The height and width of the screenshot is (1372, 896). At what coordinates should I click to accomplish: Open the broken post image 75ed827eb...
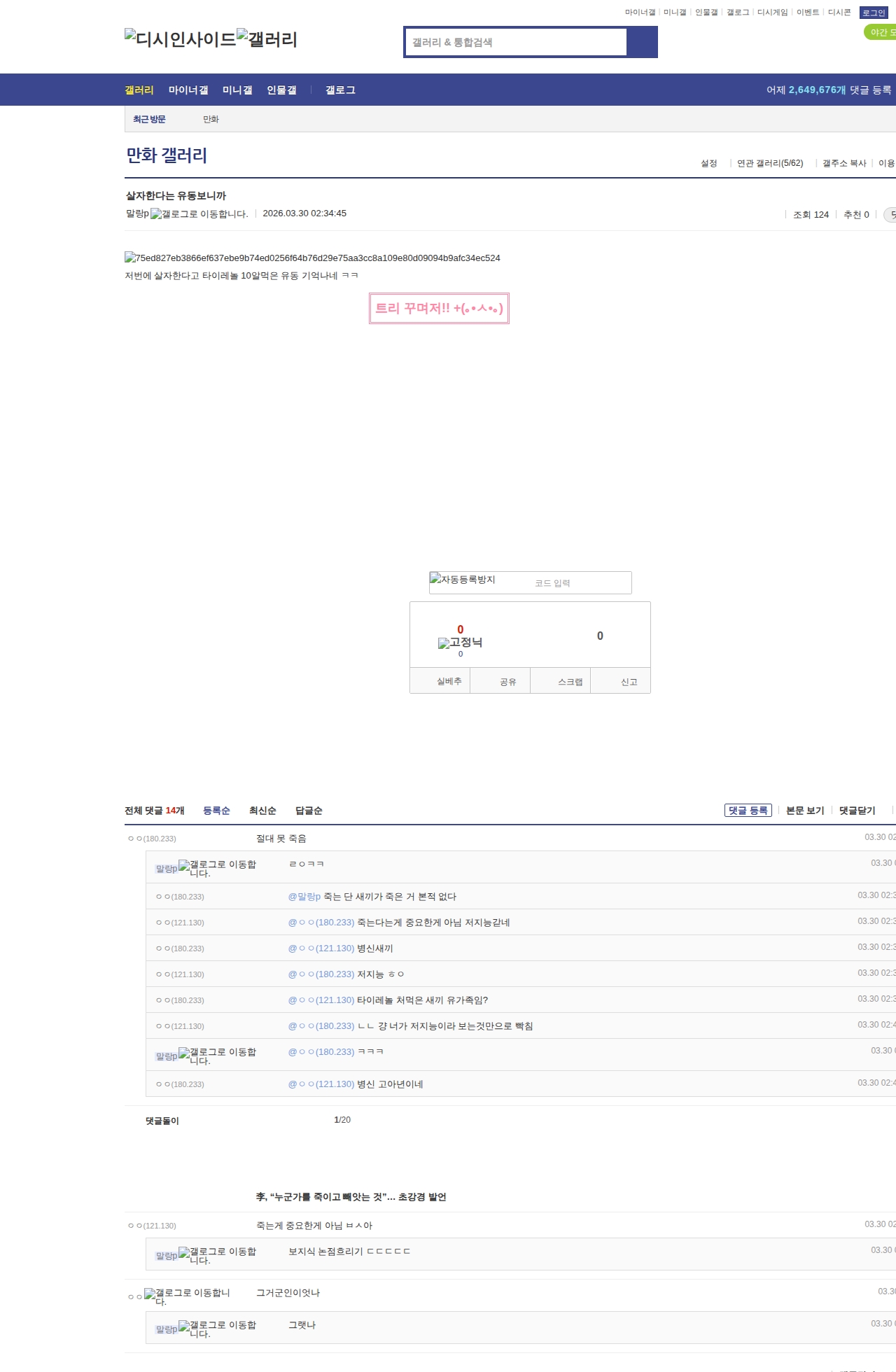[x=312, y=258]
